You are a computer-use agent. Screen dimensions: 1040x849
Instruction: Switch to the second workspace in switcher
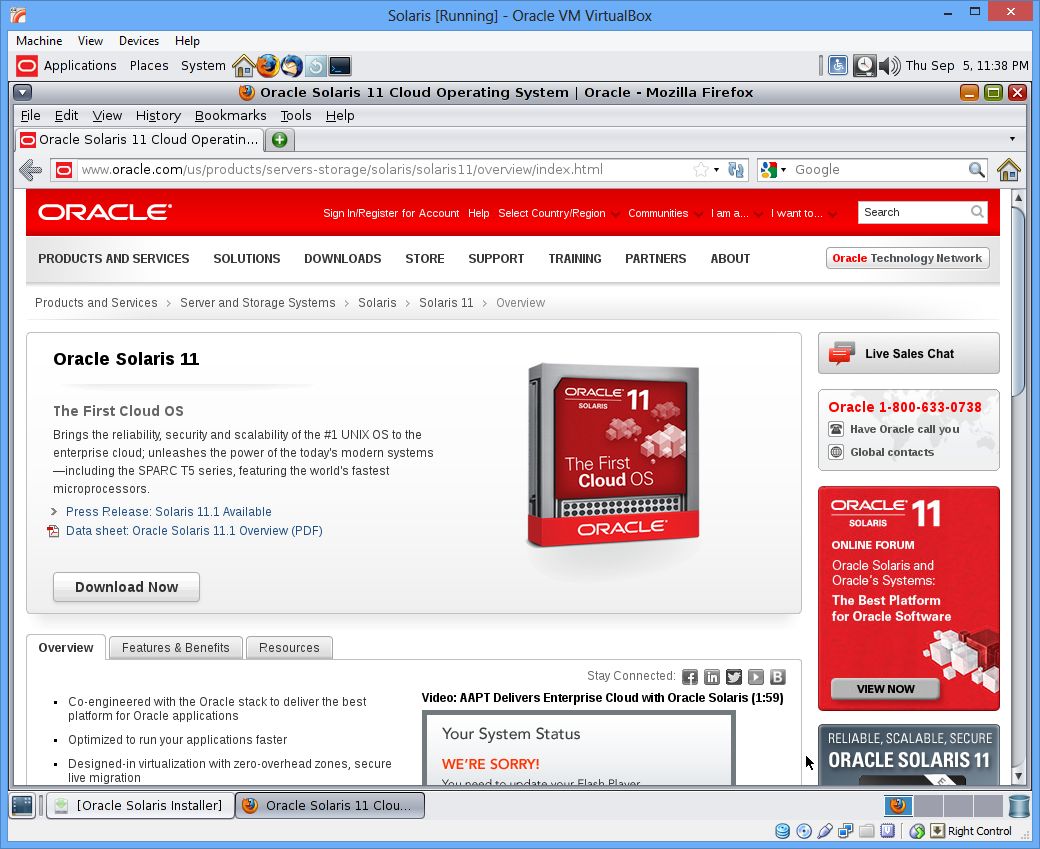pos(929,806)
